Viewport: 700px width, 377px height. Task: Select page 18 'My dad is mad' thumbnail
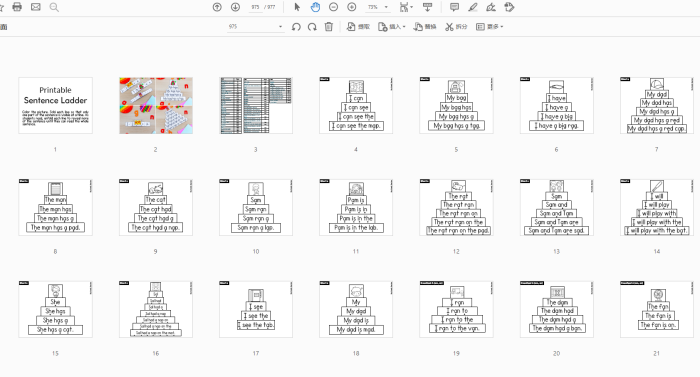pyautogui.click(x=356, y=309)
